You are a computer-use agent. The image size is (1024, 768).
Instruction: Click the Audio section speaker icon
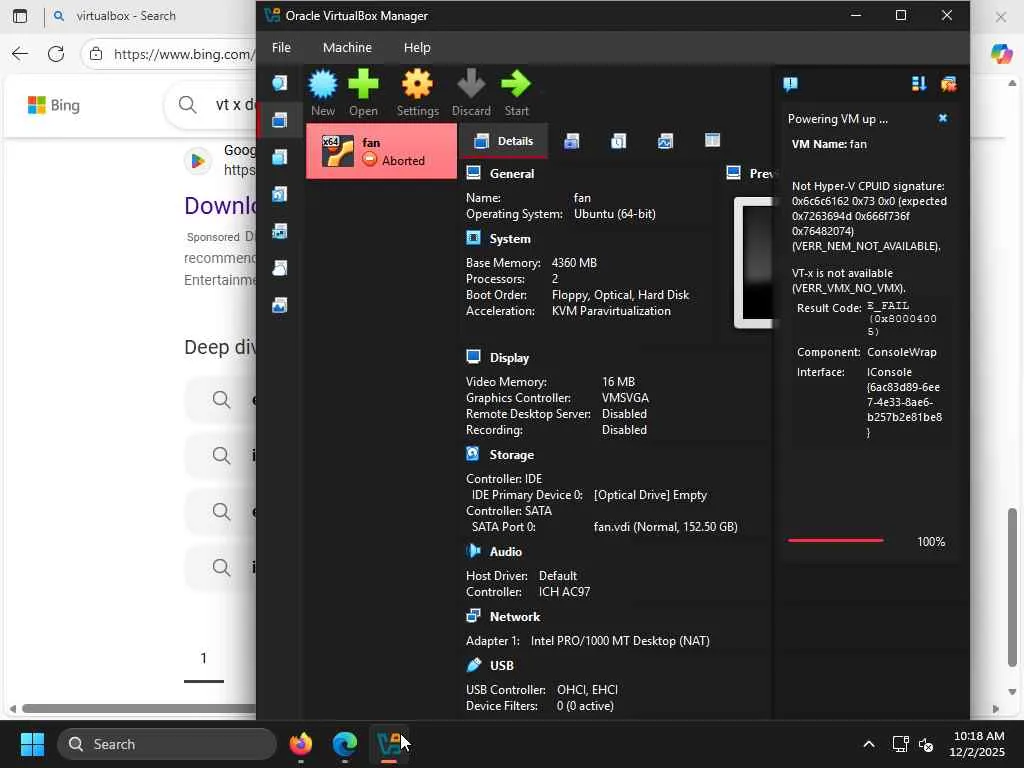(473, 551)
